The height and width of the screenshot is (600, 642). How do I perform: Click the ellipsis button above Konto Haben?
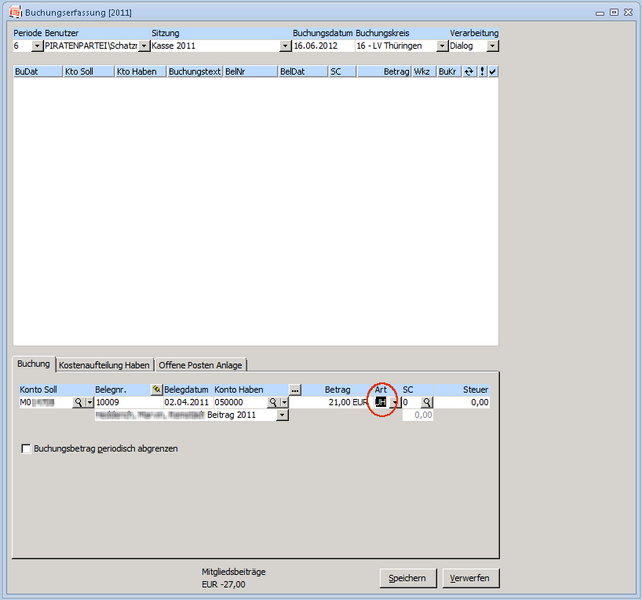[295, 389]
